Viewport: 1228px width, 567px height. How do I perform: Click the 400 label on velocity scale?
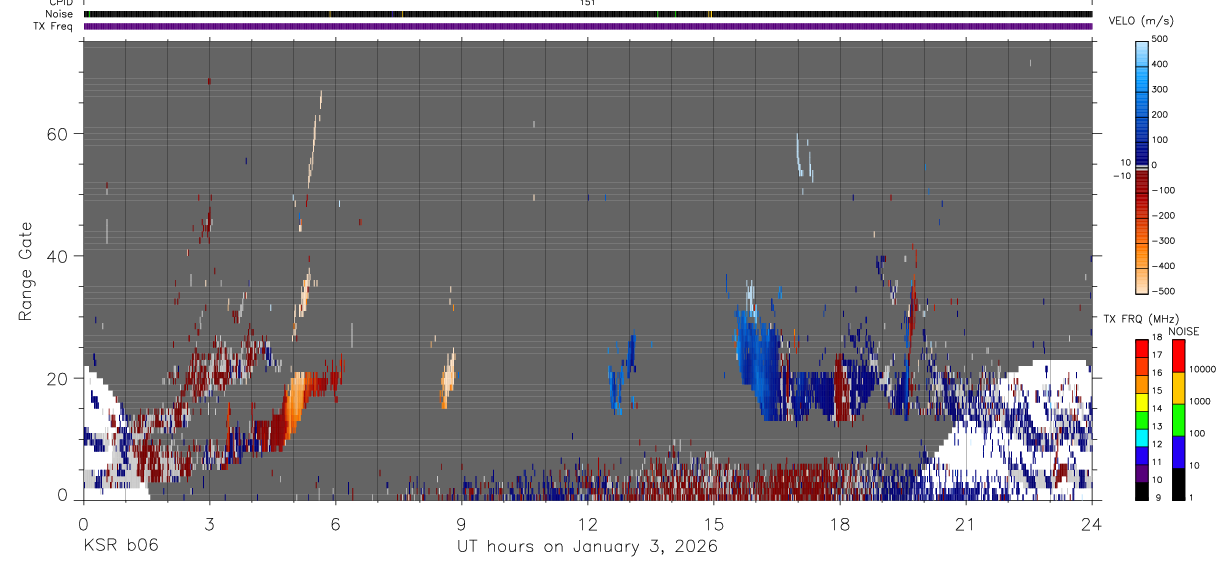(x=1160, y=64)
